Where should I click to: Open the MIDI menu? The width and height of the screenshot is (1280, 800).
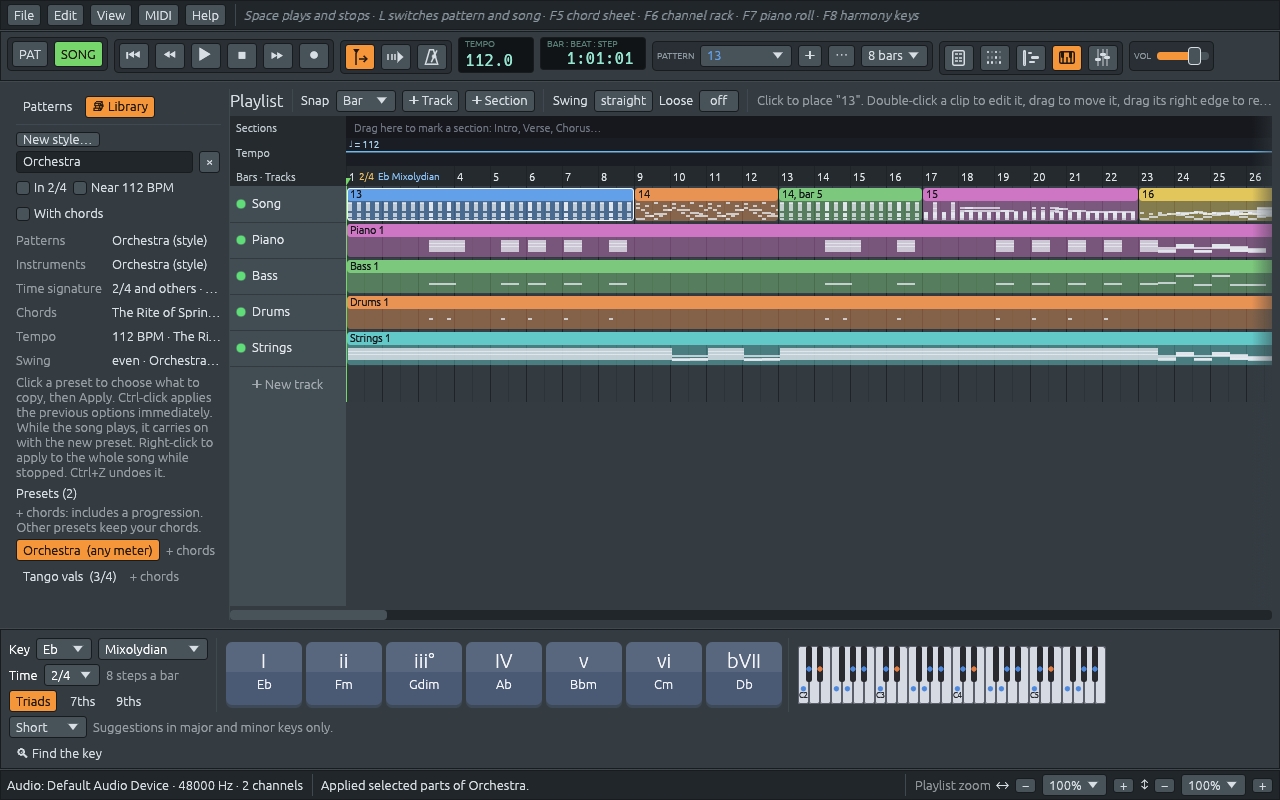tap(157, 15)
